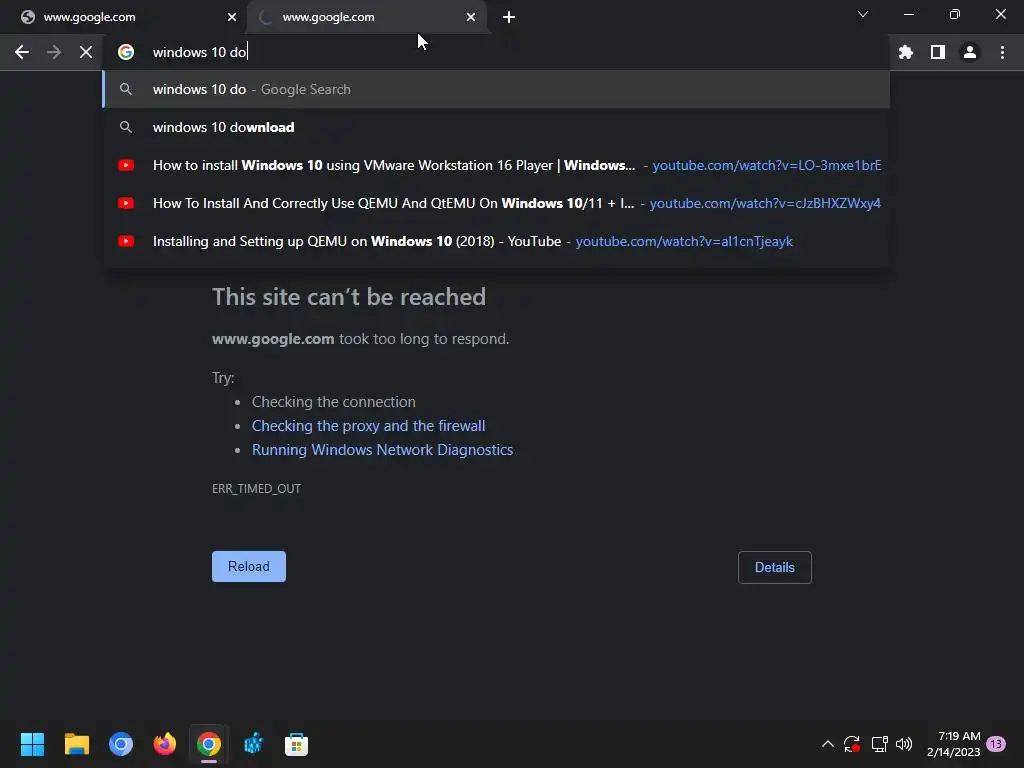Open the clock and date 7:19 AM
Screen dimensions: 1024x768
click(x=953, y=744)
